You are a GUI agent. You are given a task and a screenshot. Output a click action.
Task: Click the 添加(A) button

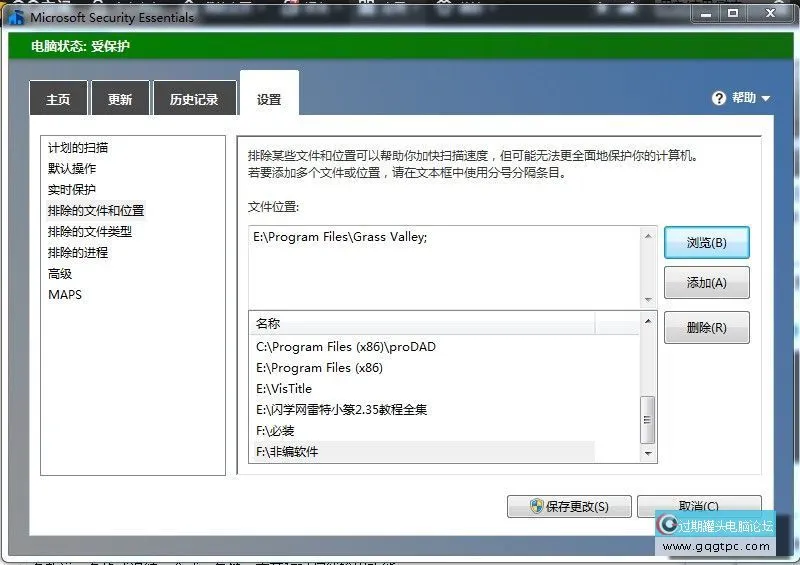pos(707,282)
